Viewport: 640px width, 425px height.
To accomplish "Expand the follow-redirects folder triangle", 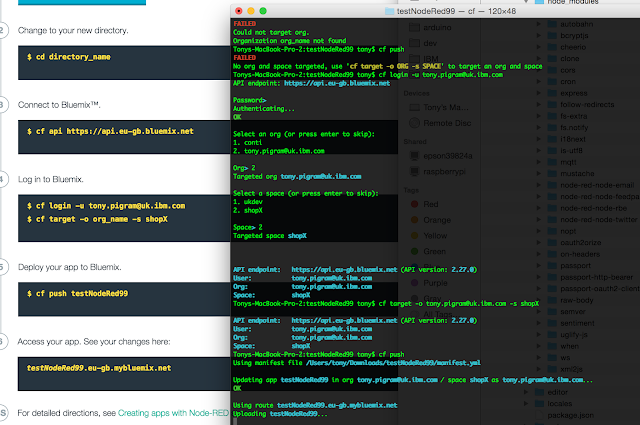I will [x=538, y=105].
